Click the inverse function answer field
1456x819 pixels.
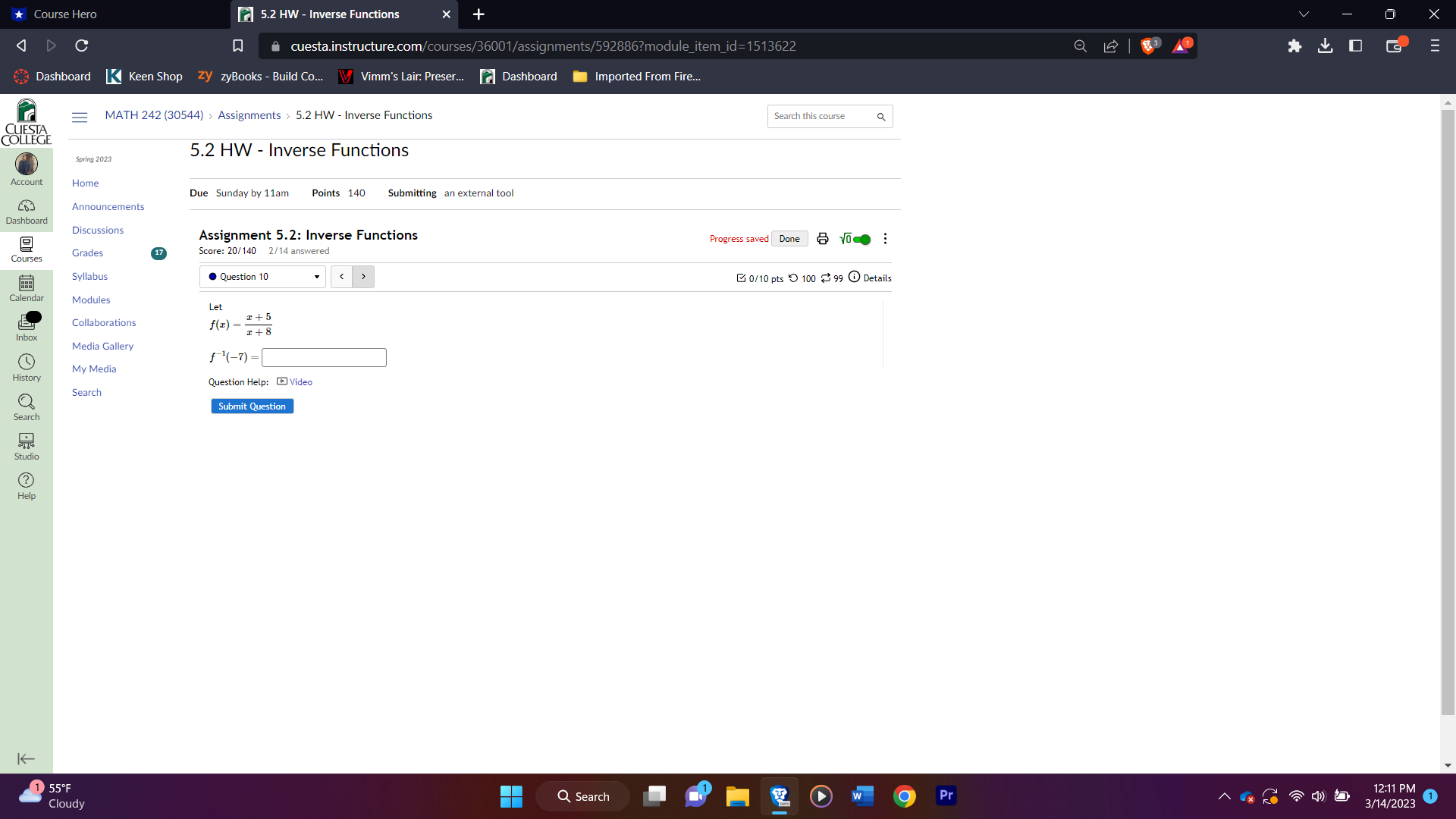[x=324, y=357]
